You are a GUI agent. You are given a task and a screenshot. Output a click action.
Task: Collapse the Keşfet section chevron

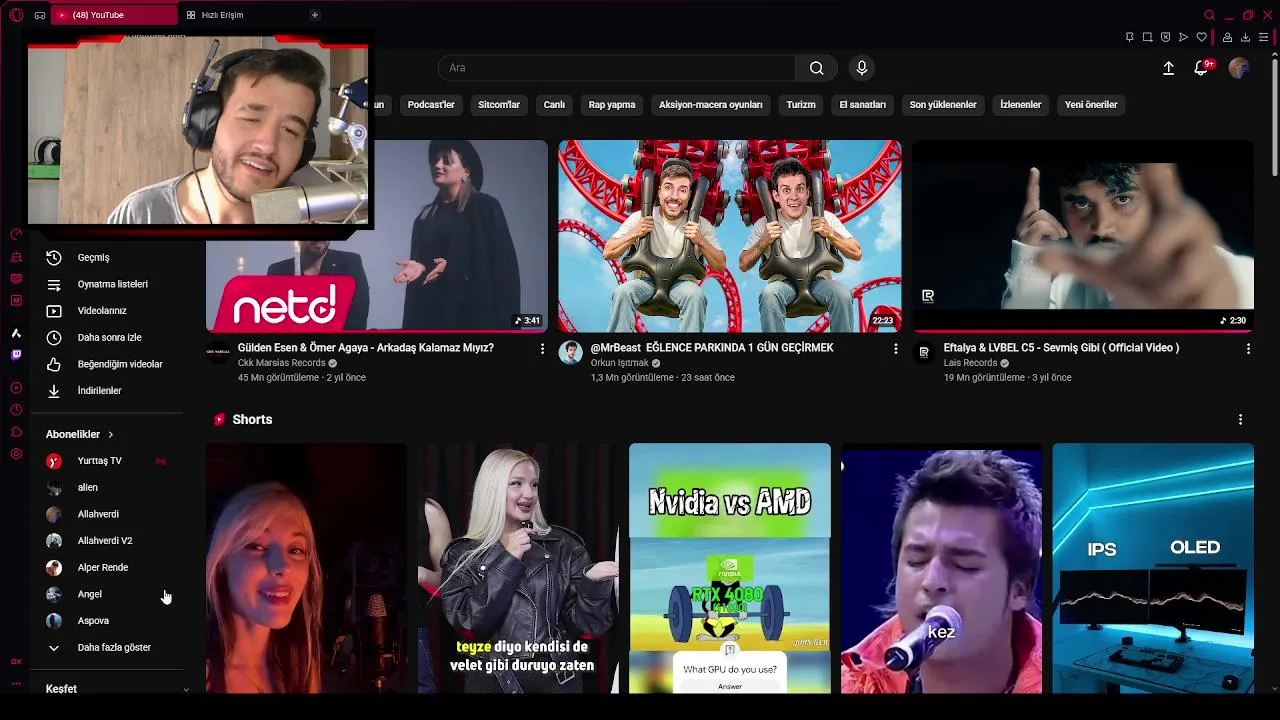185,689
